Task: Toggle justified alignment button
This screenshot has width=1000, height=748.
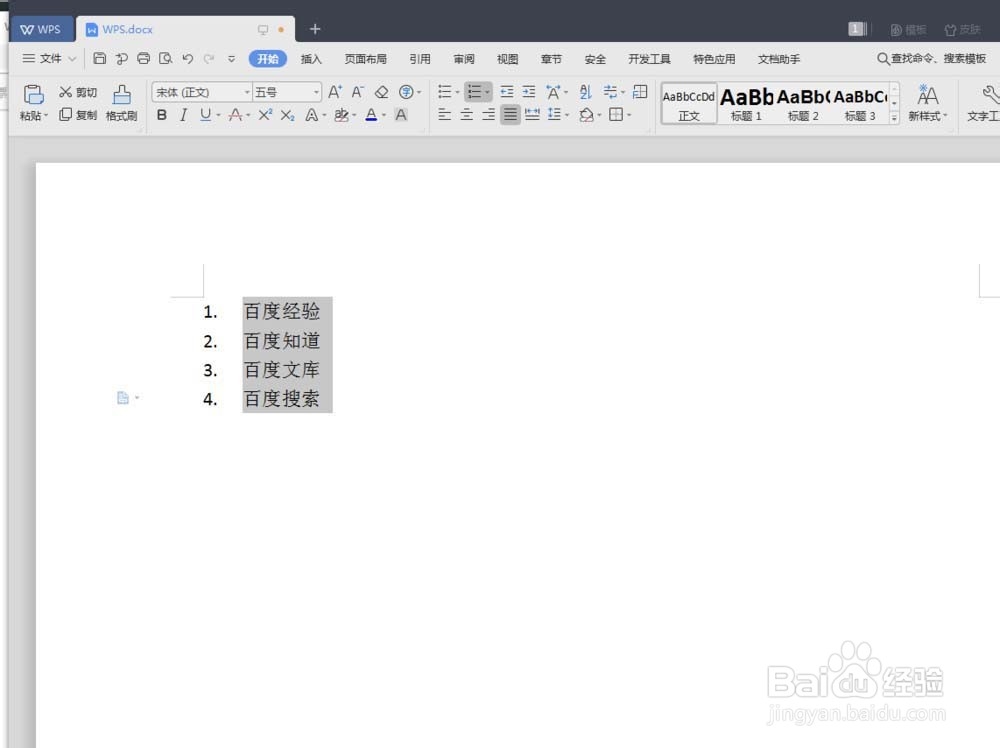Action: pos(510,115)
